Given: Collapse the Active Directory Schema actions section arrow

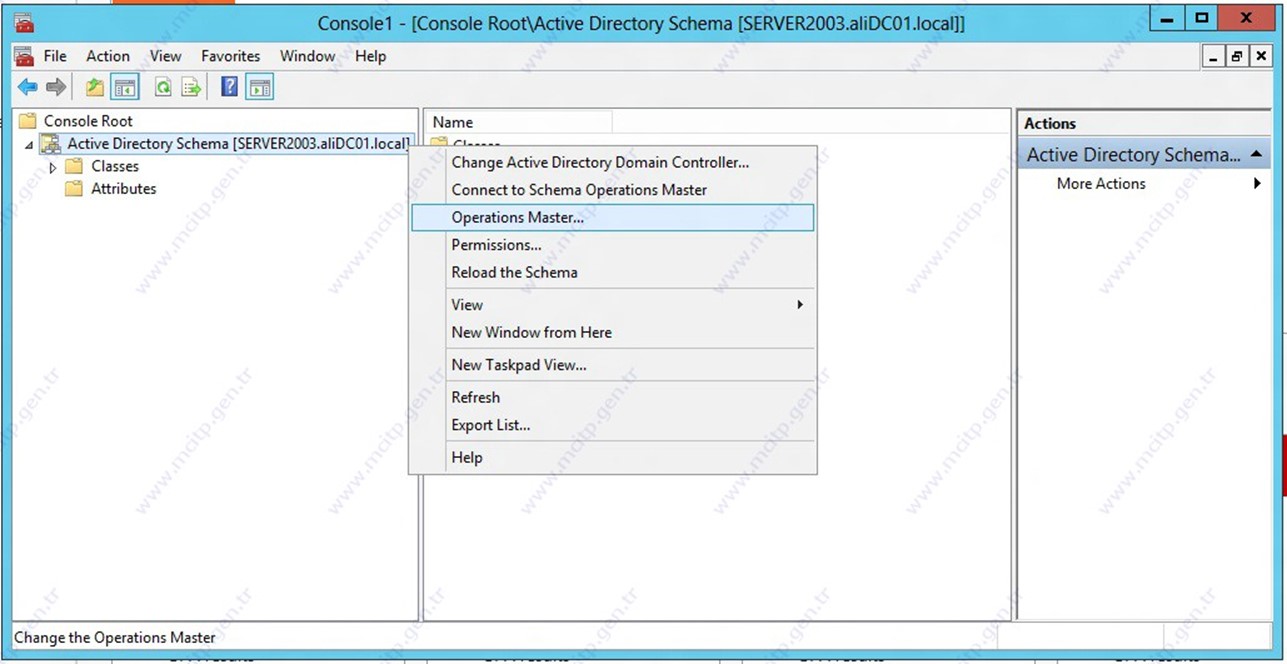Looking at the screenshot, I should tap(1256, 155).
